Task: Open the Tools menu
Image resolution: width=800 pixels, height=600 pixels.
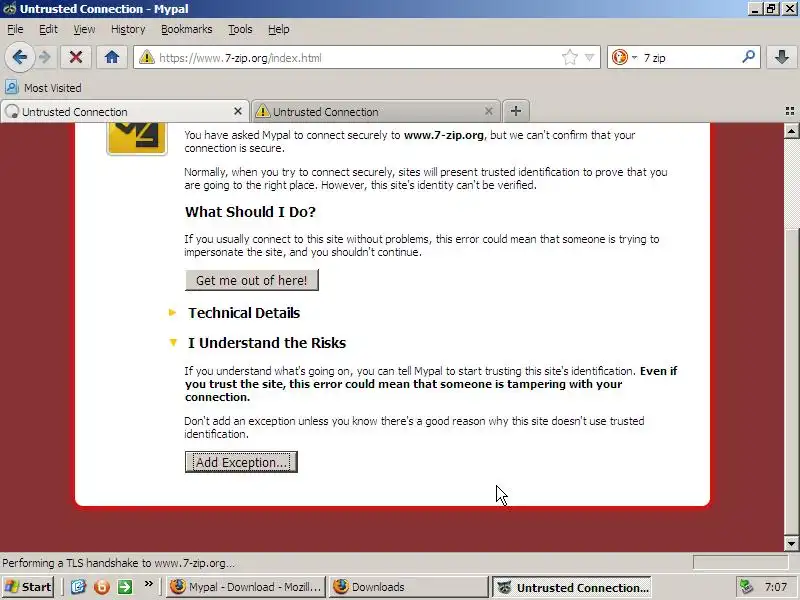Action: [240, 29]
